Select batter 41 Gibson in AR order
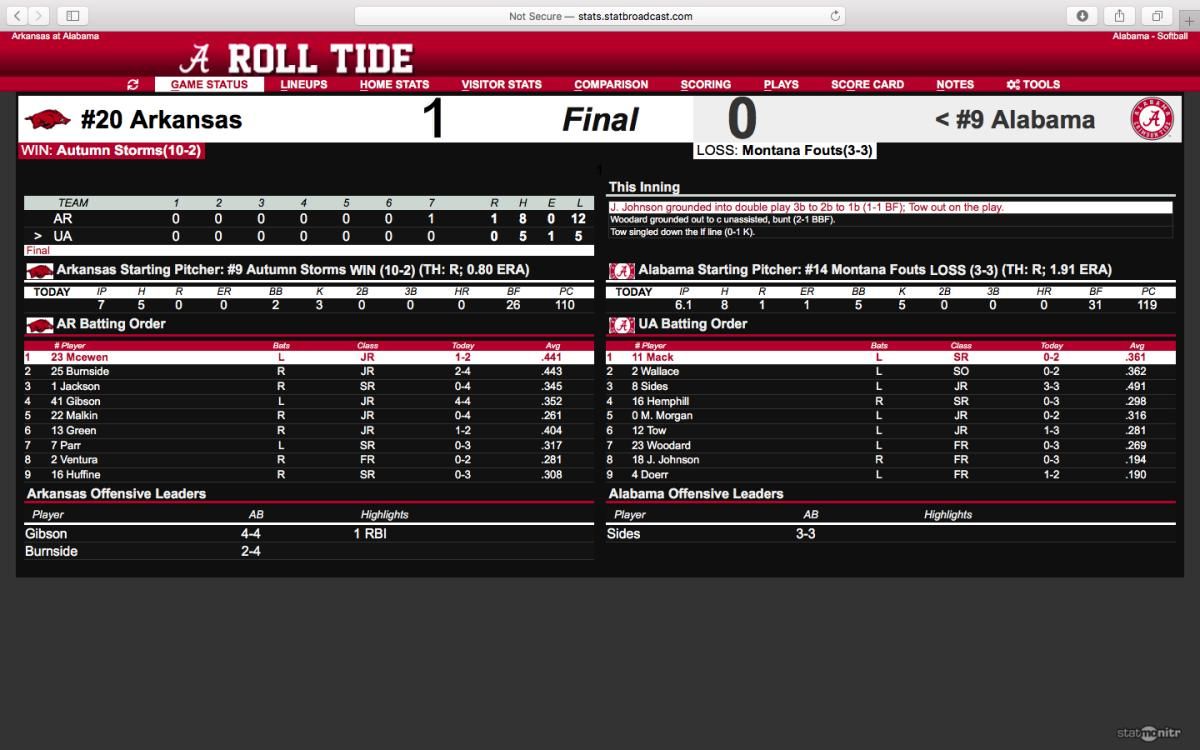 click(309, 401)
